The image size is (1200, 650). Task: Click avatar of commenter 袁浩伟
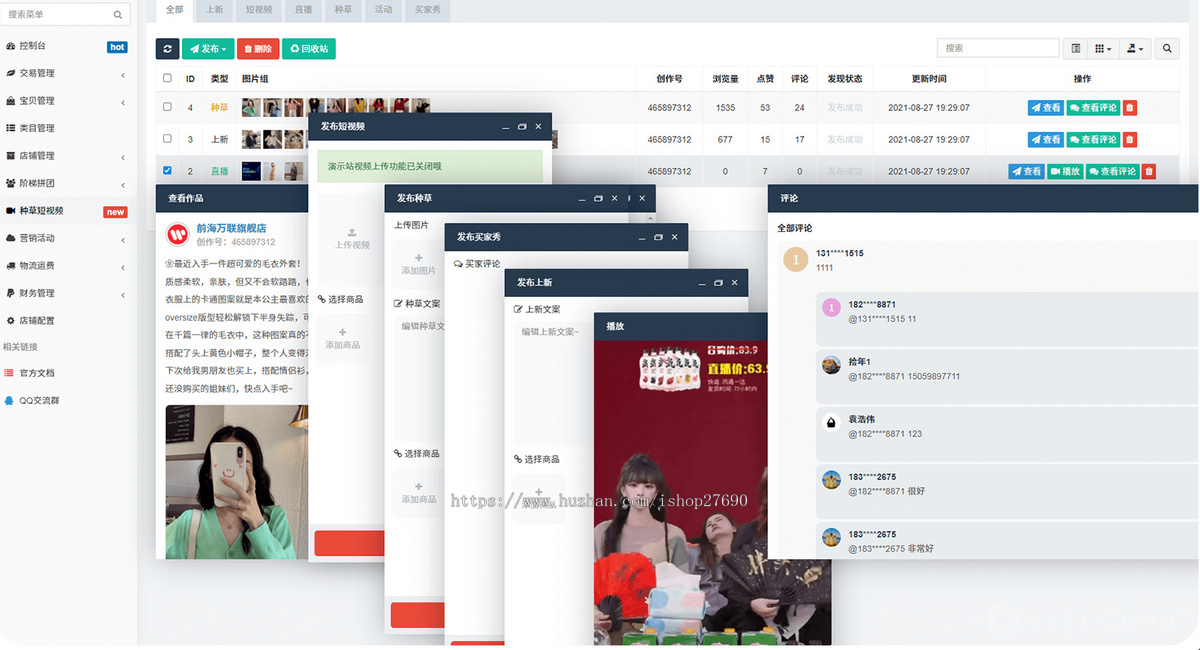[831, 423]
